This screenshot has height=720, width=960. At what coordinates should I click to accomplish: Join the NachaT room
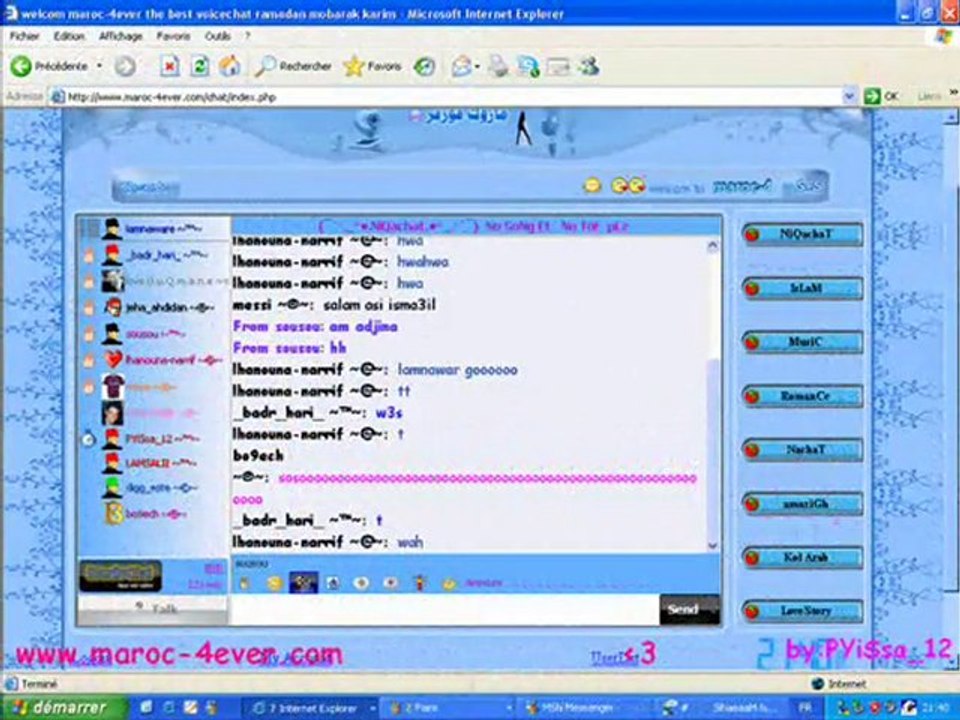pyautogui.click(x=803, y=450)
